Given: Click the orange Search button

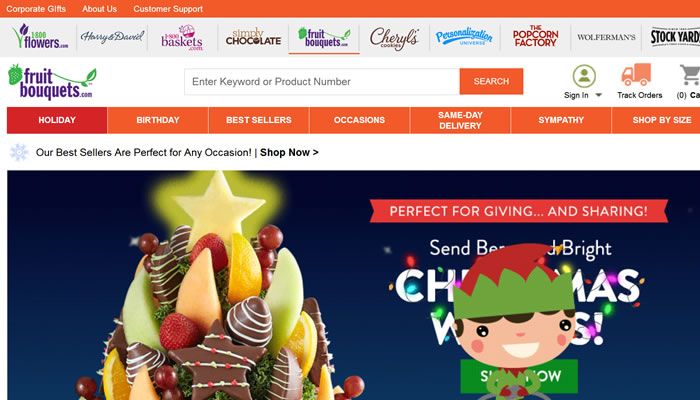Looking at the screenshot, I should point(491,81).
